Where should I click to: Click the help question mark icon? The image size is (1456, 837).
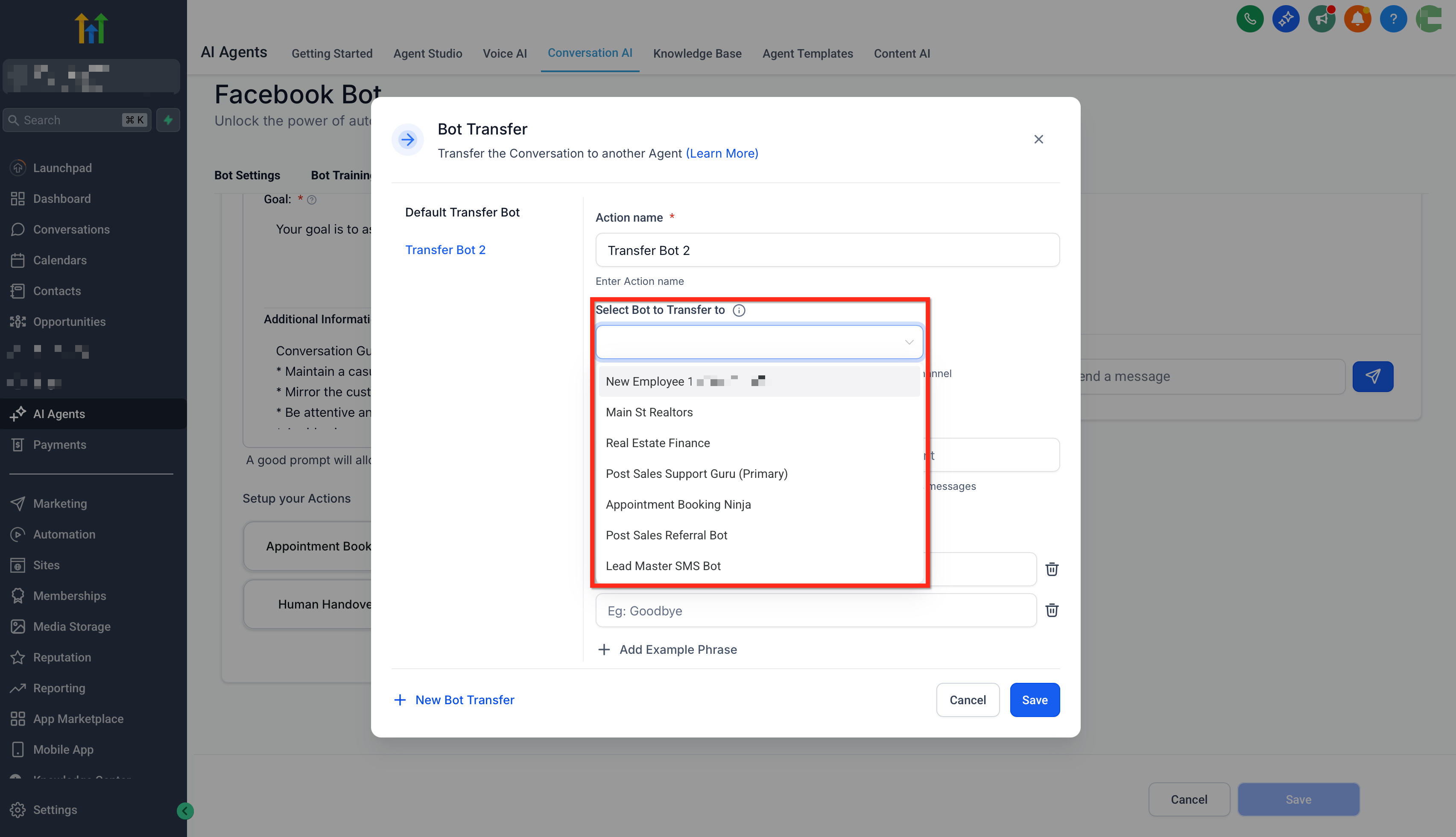(x=1393, y=19)
